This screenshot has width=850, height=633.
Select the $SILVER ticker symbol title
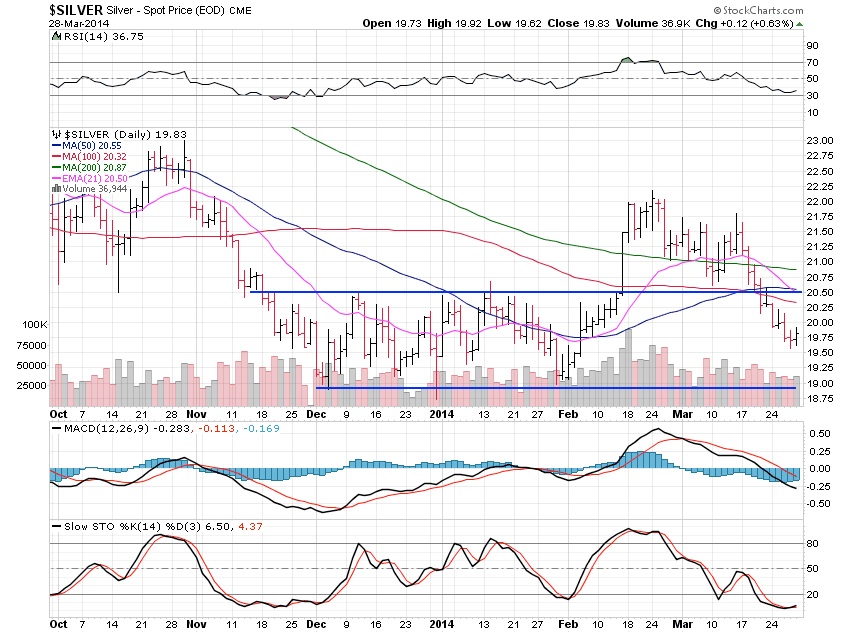(x=76, y=10)
